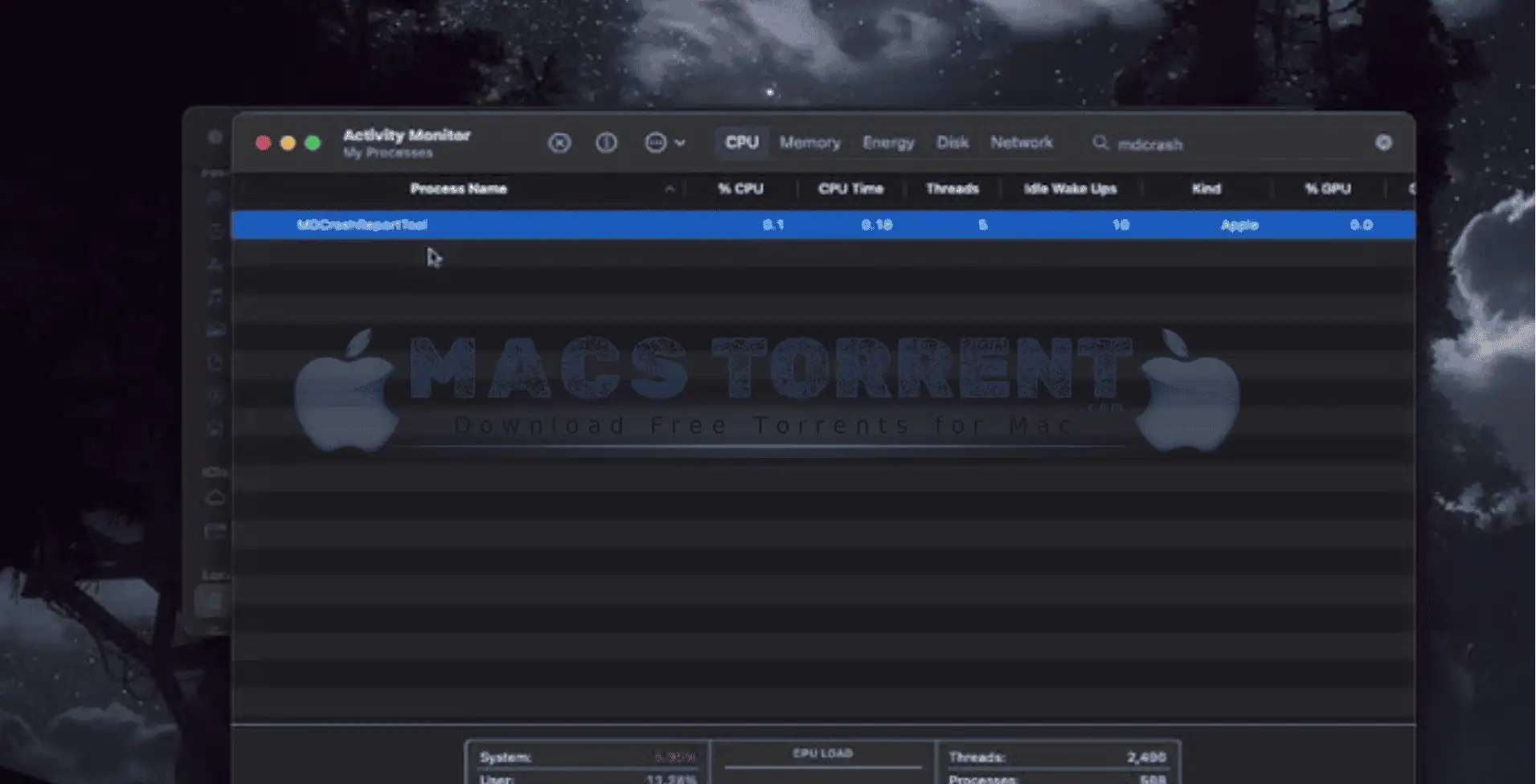Image resolution: width=1536 pixels, height=784 pixels.
Task: Click the magnifying glass search icon
Action: pos(1100,143)
